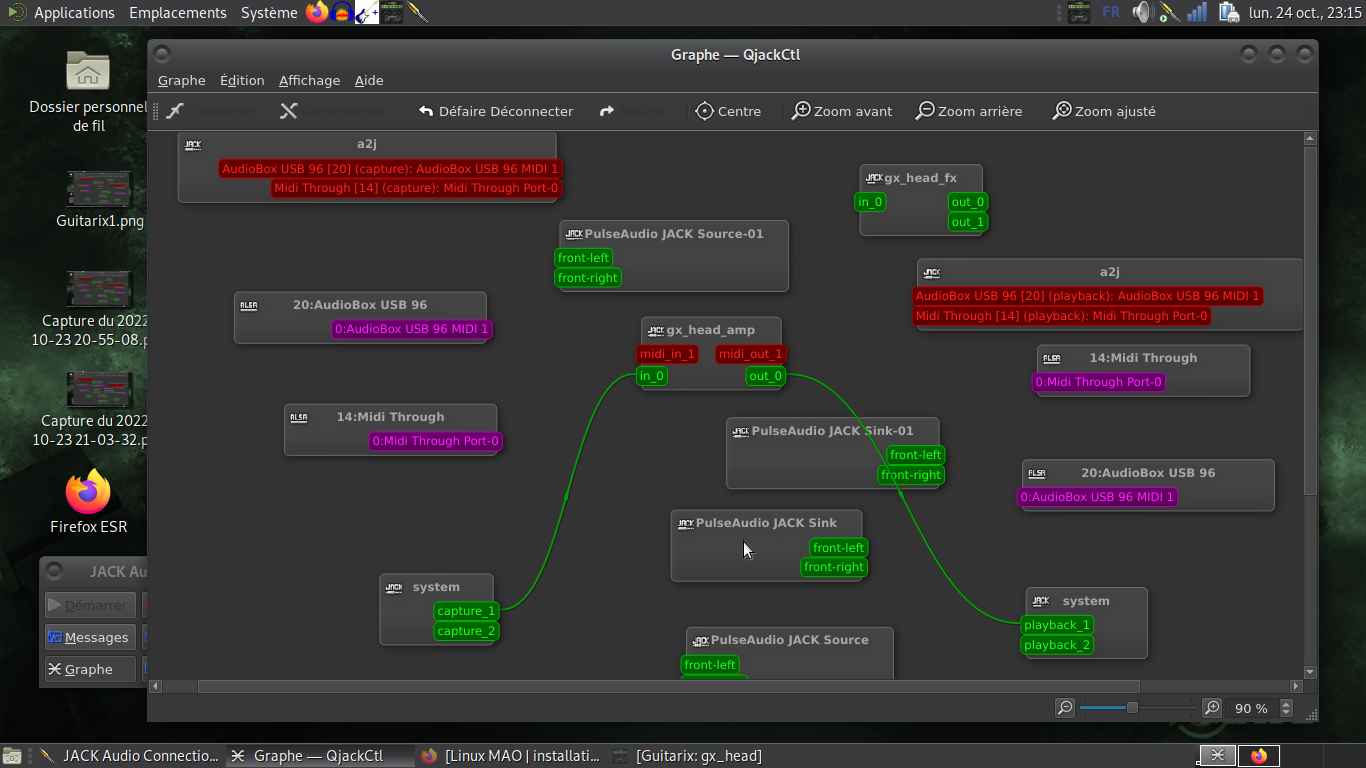Switch to JACK Audio Connection taskbar entry

click(x=128, y=756)
